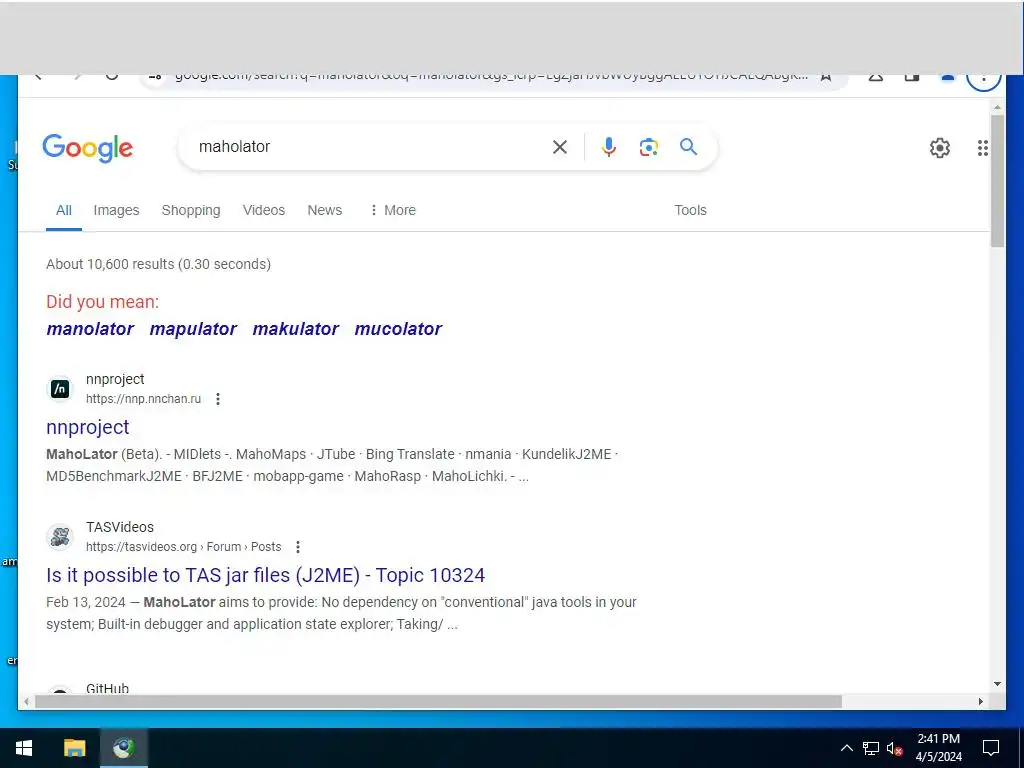The width and height of the screenshot is (1024, 768).
Task: Open more options for TASVideos result
Action: click(x=298, y=547)
